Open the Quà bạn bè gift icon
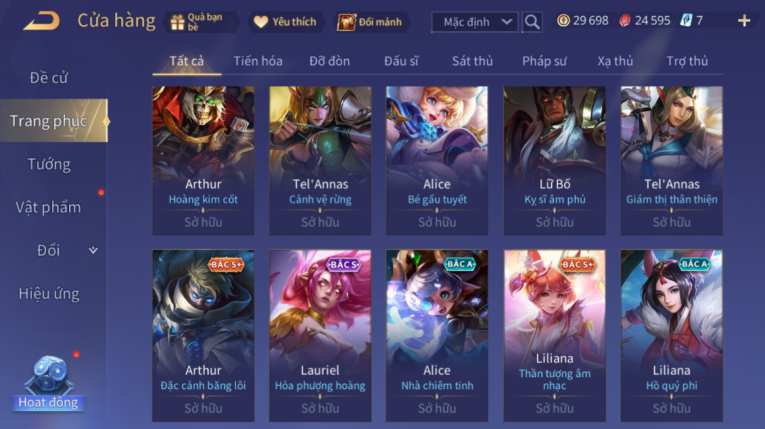765x429 pixels. (x=178, y=22)
